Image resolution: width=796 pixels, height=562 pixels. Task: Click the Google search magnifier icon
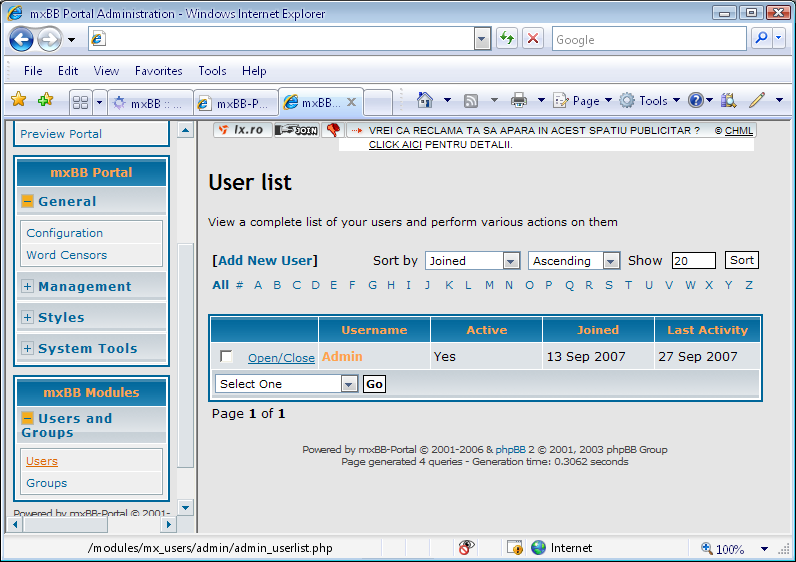coord(761,39)
